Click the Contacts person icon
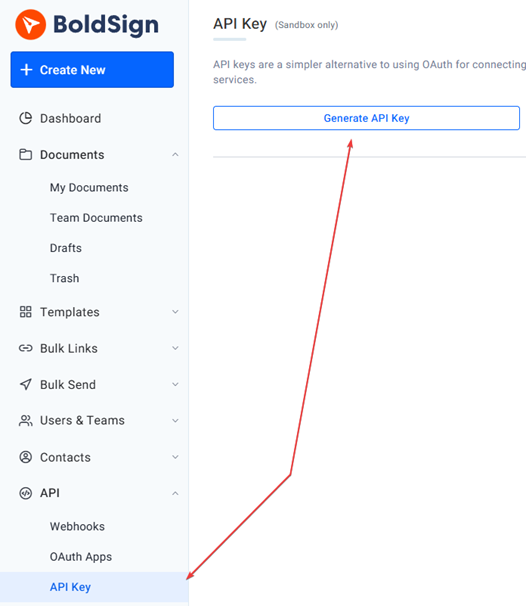The width and height of the screenshot is (526, 606). [26, 457]
